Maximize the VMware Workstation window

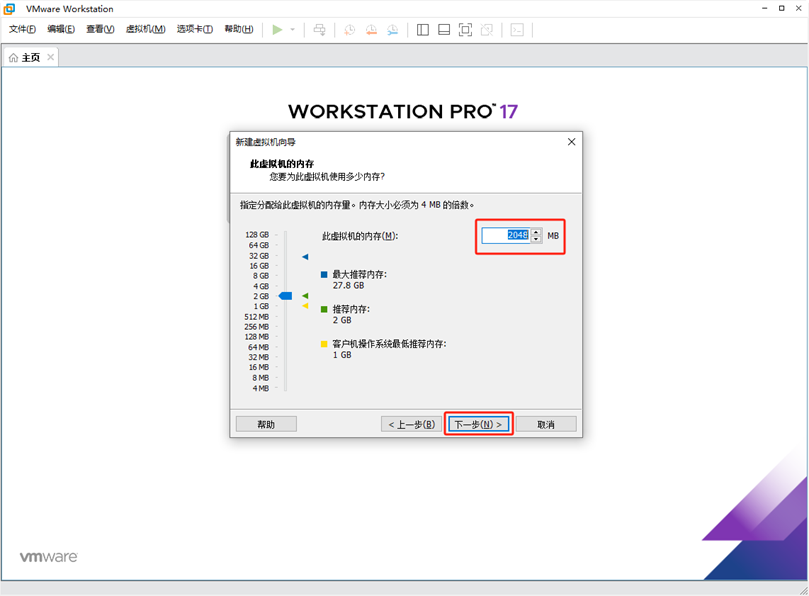click(782, 8)
